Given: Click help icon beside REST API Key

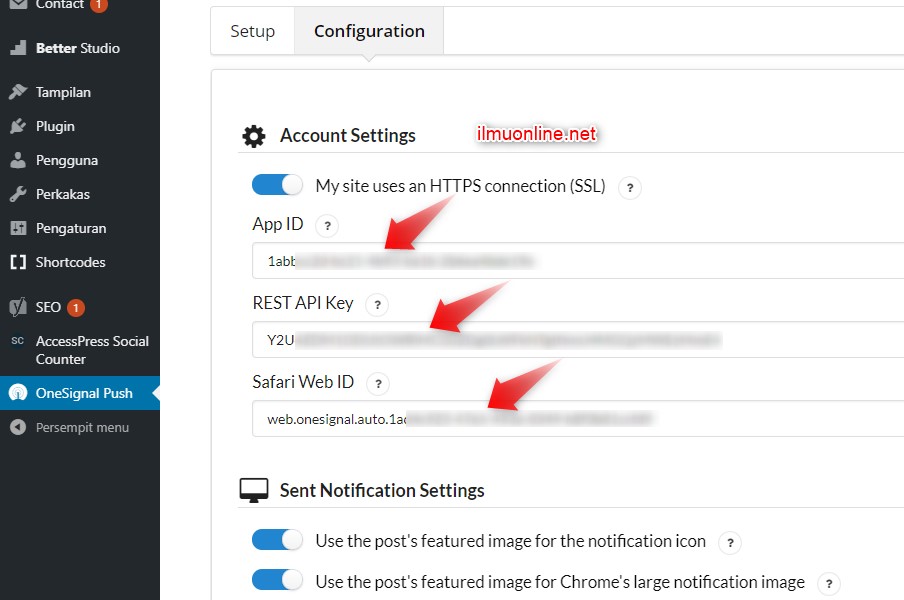Looking at the screenshot, I should point(376,305).
